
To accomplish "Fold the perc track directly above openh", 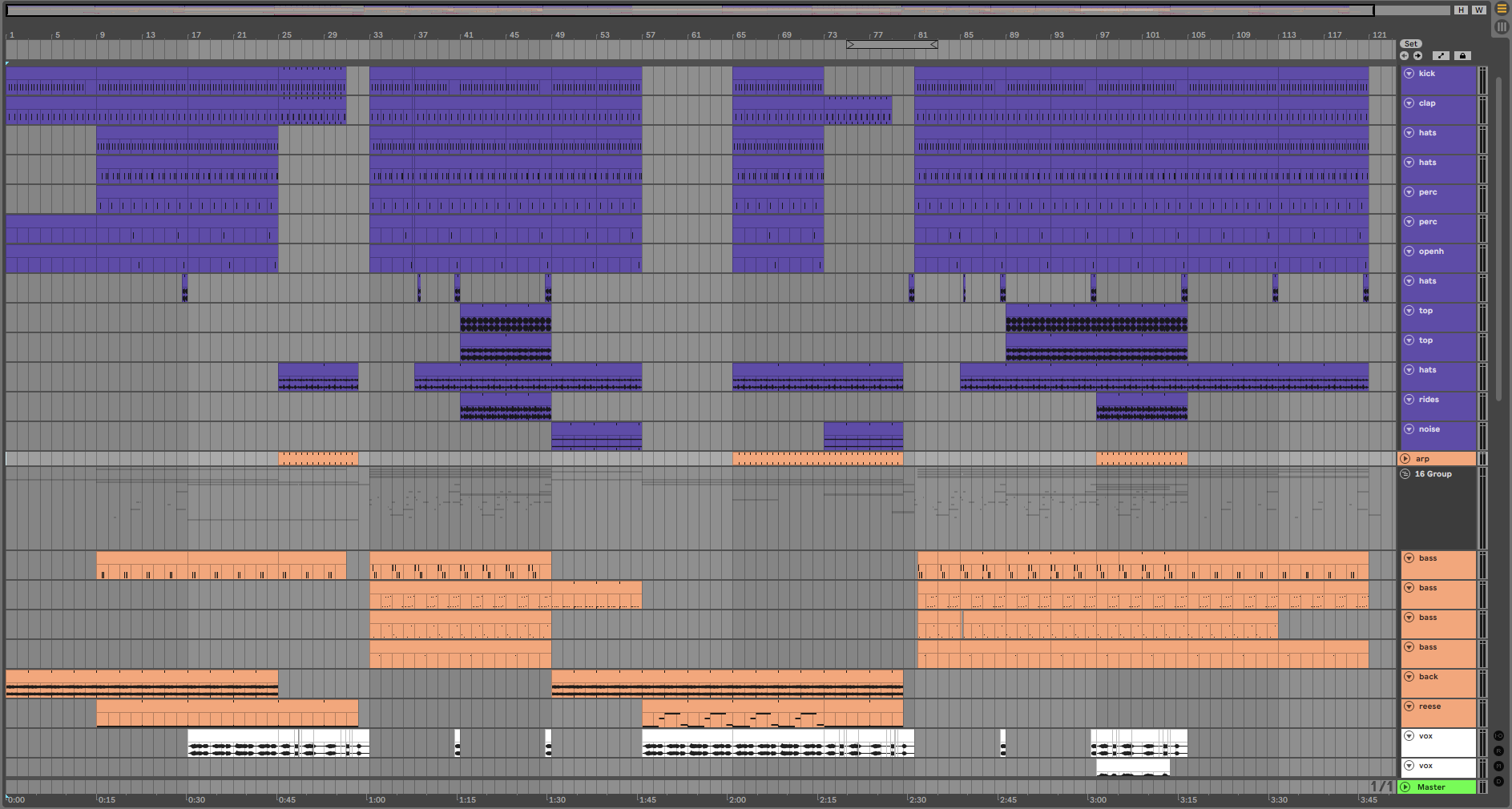I will [x=1409, y=222].
